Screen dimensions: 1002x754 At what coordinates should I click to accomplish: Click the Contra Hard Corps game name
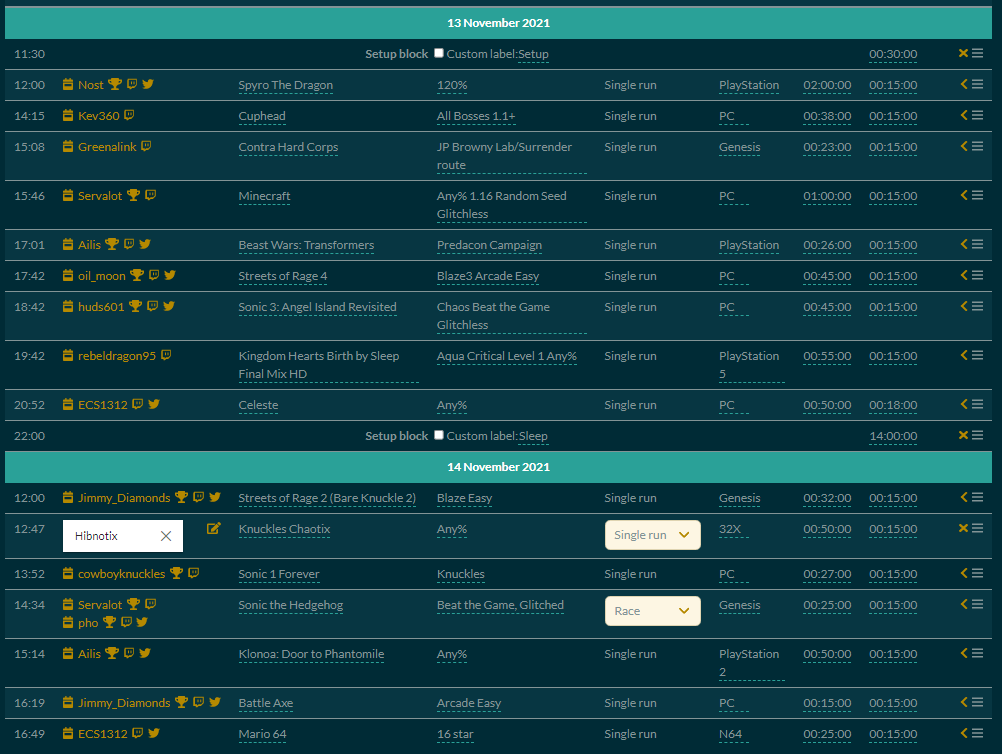click(x=288, y=147)
